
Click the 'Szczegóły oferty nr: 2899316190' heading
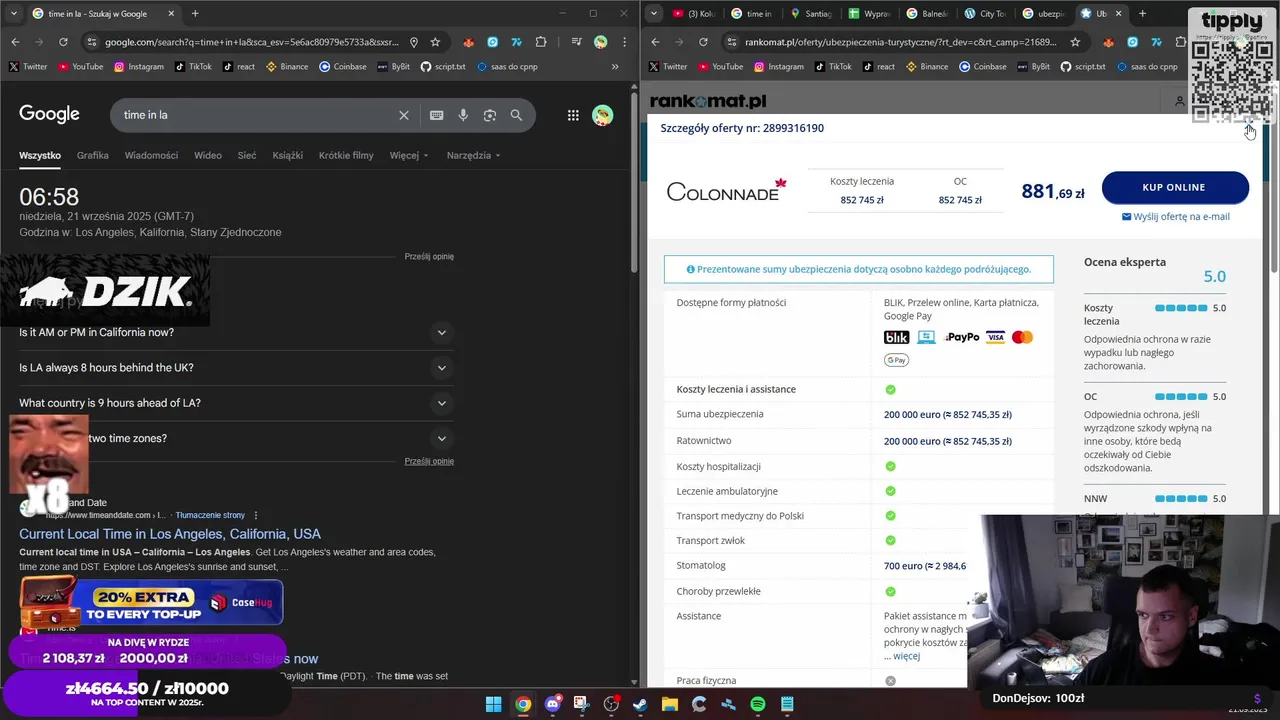(x=742, y=128)
